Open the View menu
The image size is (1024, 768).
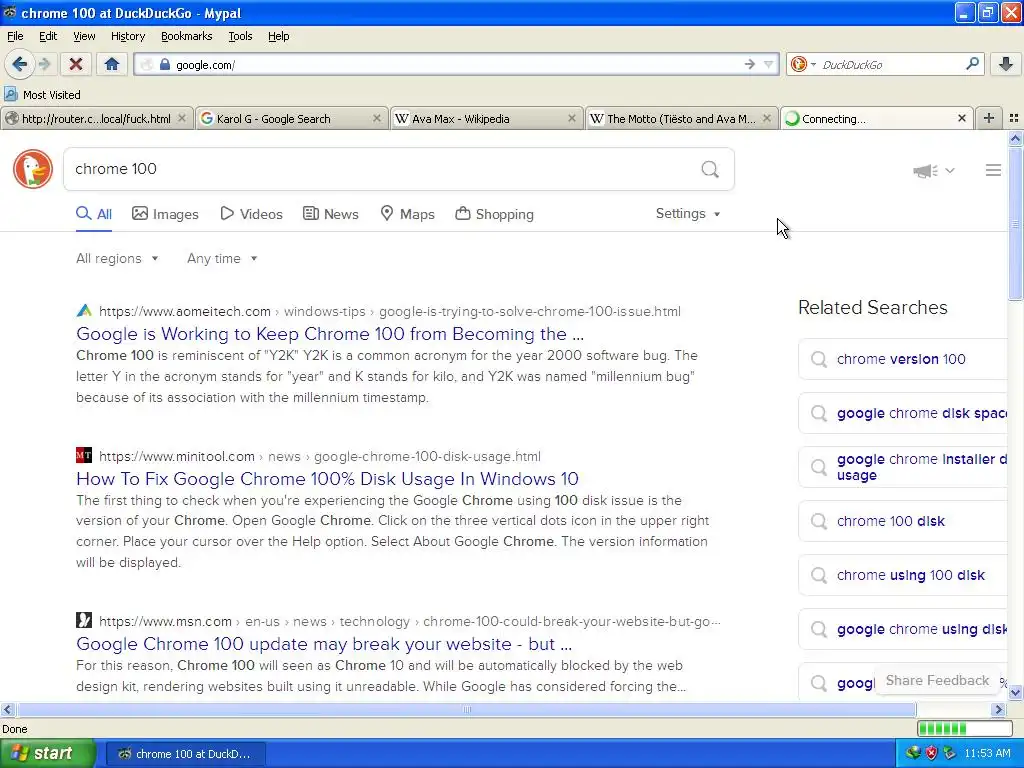coord(84,36)
